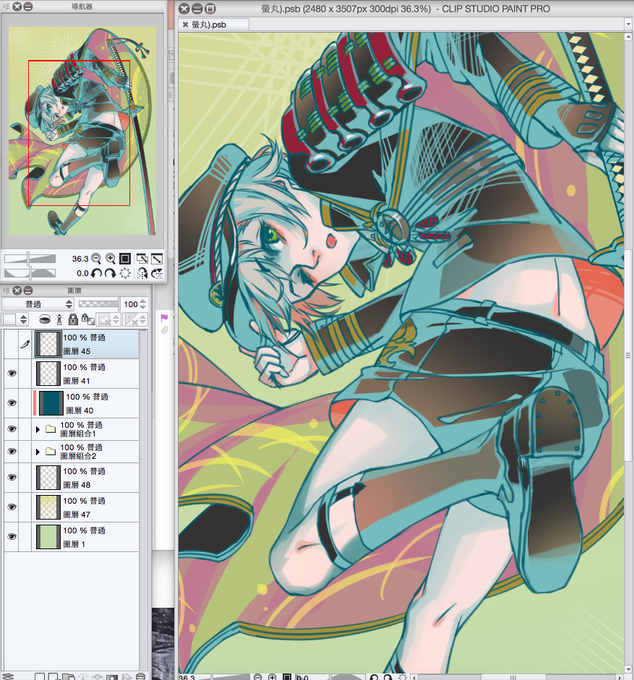Select layer name 圖層 40
This screenshot has height=680, width=634.
point(79,410)
